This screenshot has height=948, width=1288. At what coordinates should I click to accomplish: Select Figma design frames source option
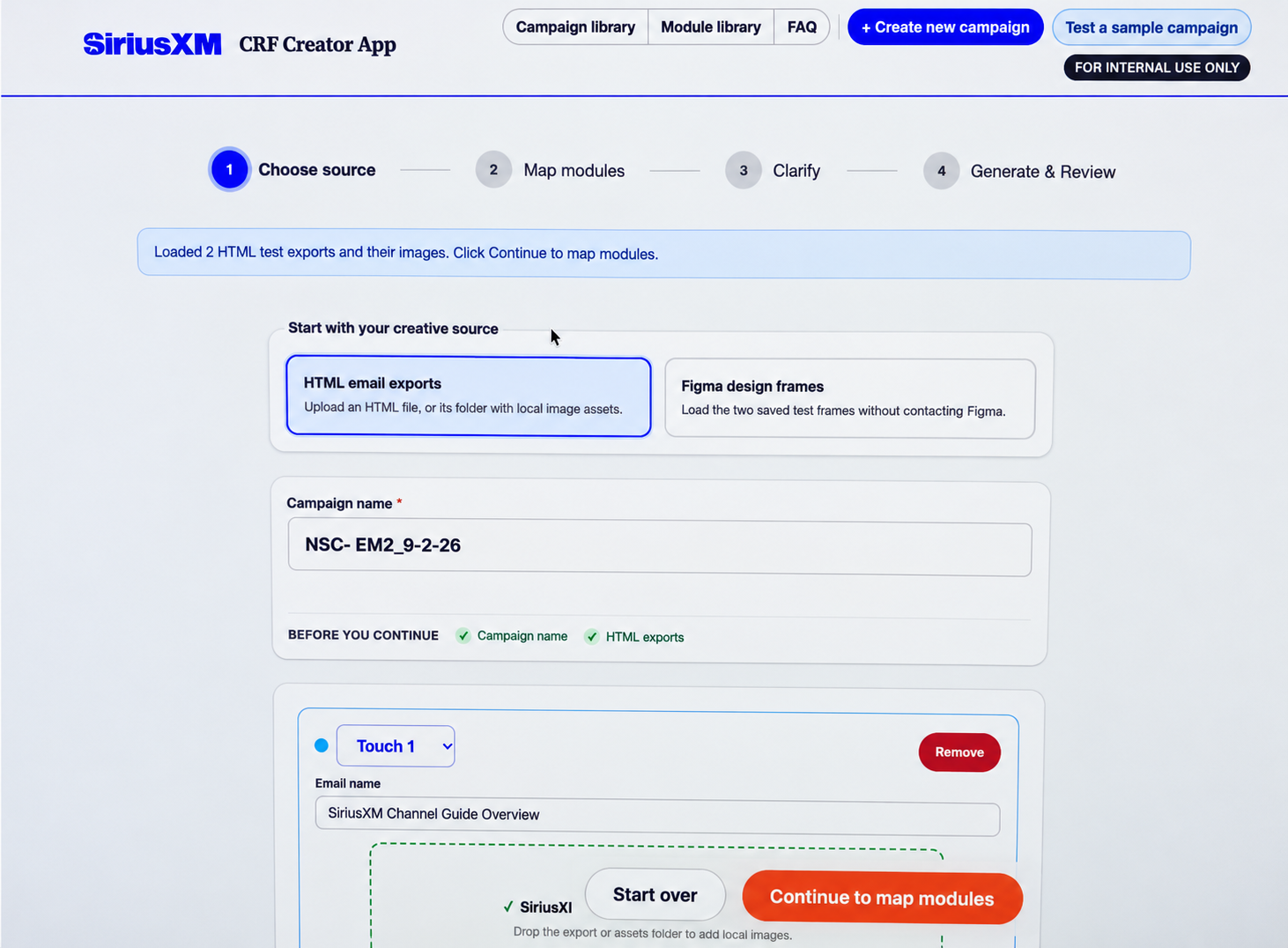[x=850, y=398]
